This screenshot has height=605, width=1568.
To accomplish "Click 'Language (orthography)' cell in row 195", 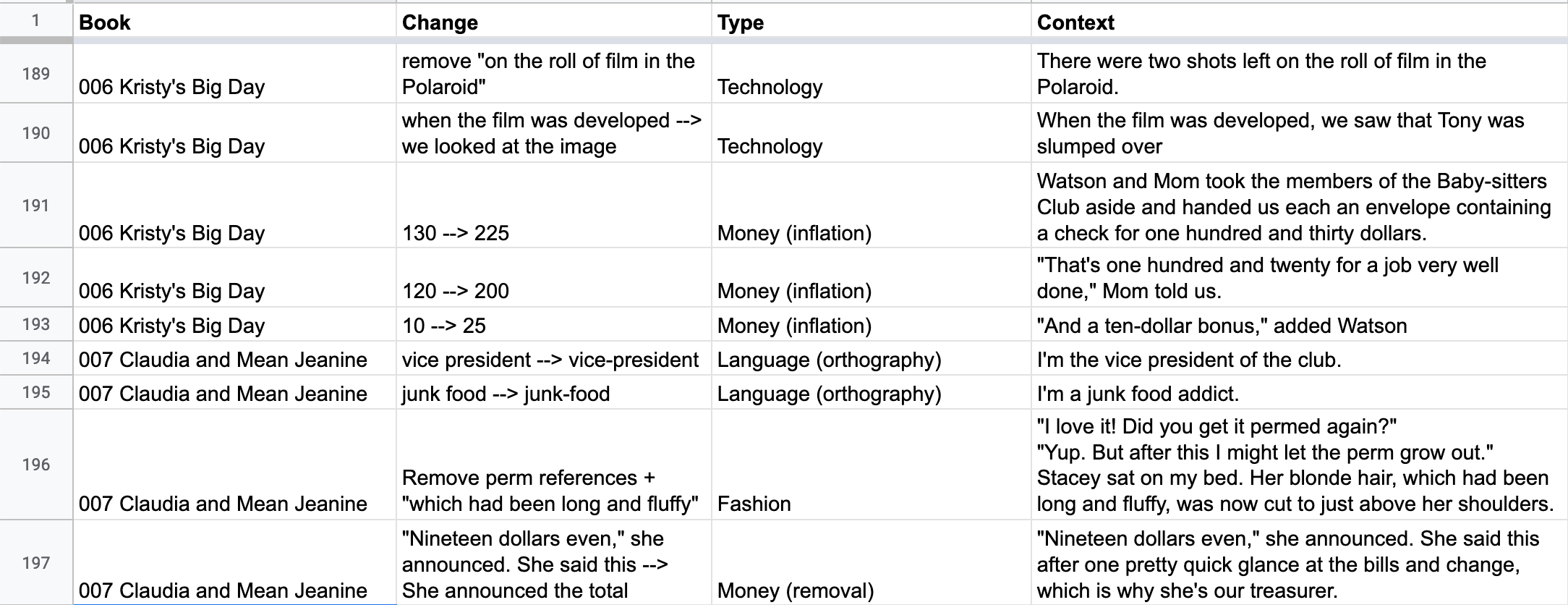I will coord(871,392).
